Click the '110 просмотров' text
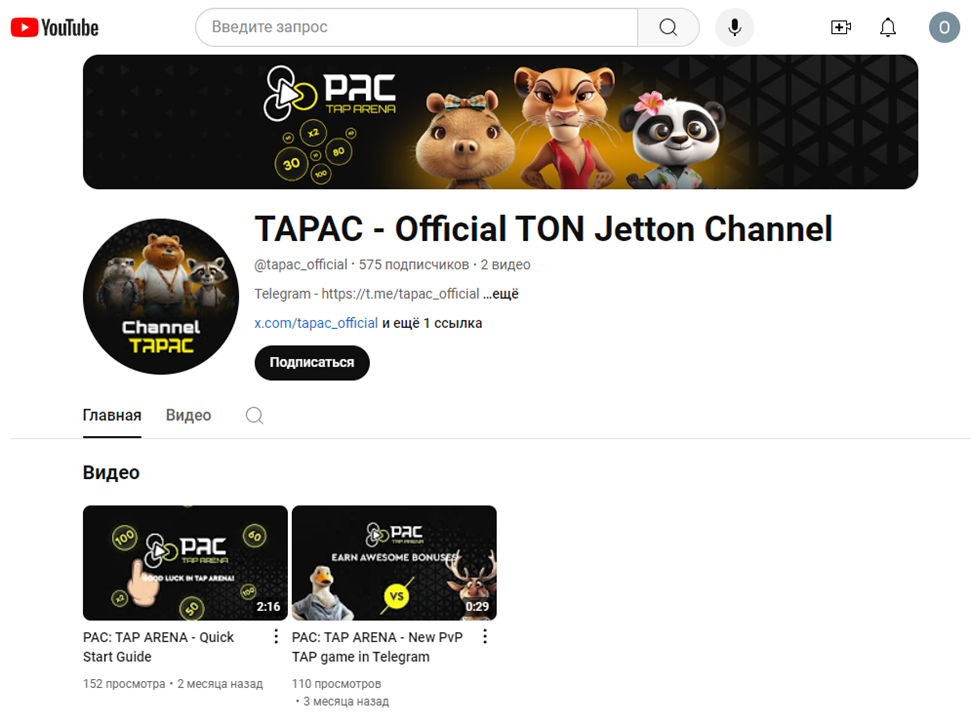This screenshot has height=725, width=971. (336, 684)
